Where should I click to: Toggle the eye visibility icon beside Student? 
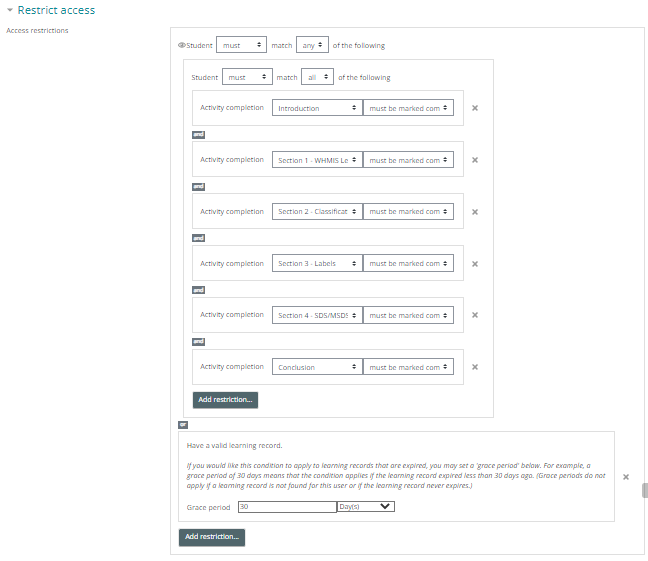pyautogui.click(x=181, y=45)
